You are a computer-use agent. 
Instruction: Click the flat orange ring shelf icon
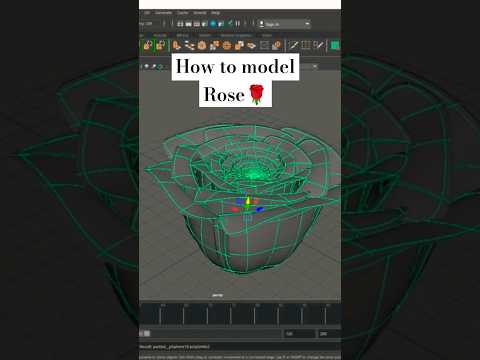pos(251,45)
